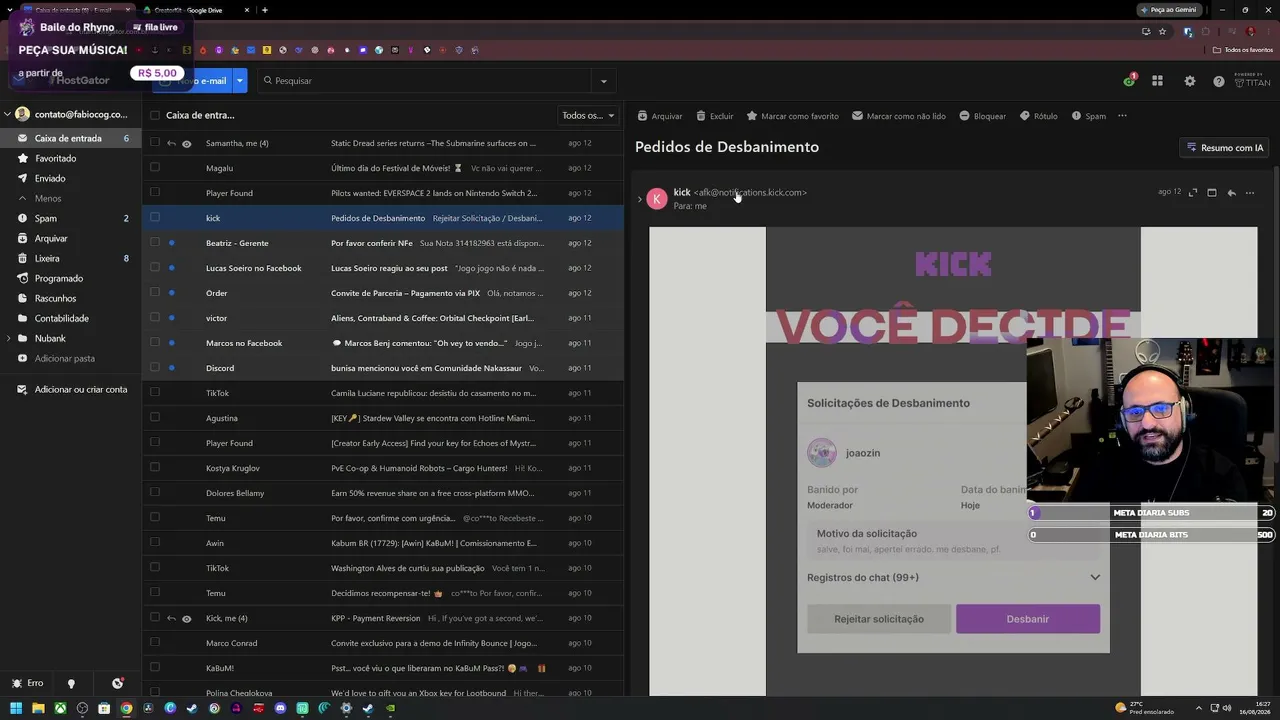The width and height of the screenshot is (1280, 720).
Task: Open the apps grid icon in top bar
Action: click(1157, 81)
